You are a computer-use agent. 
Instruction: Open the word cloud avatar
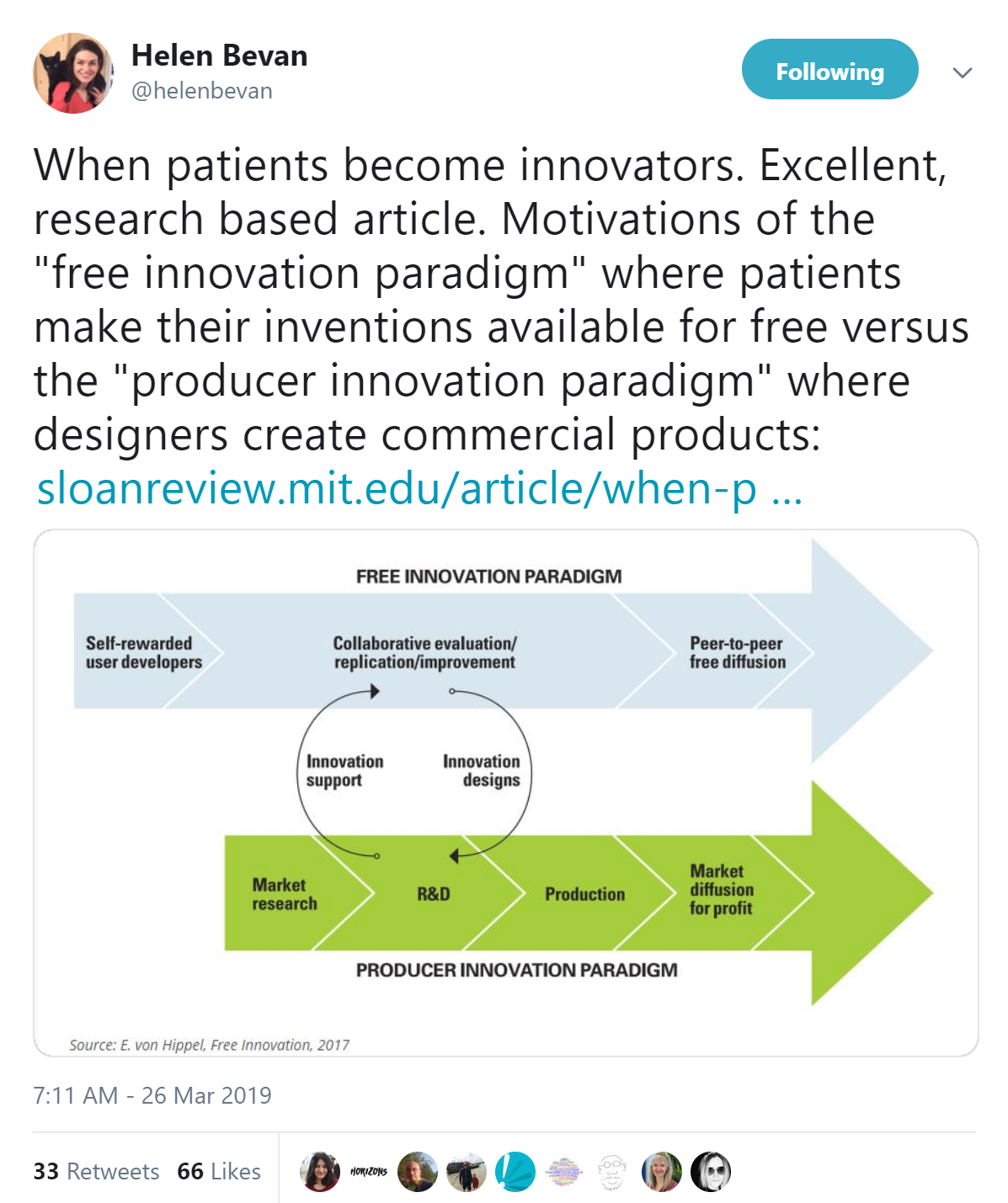(x=564, y=1172)
